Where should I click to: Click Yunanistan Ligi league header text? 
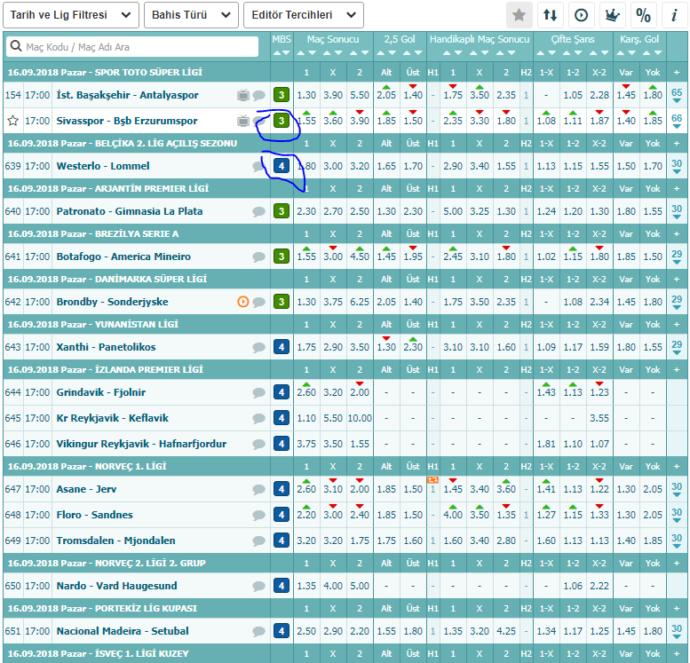[x=136, y=325]
